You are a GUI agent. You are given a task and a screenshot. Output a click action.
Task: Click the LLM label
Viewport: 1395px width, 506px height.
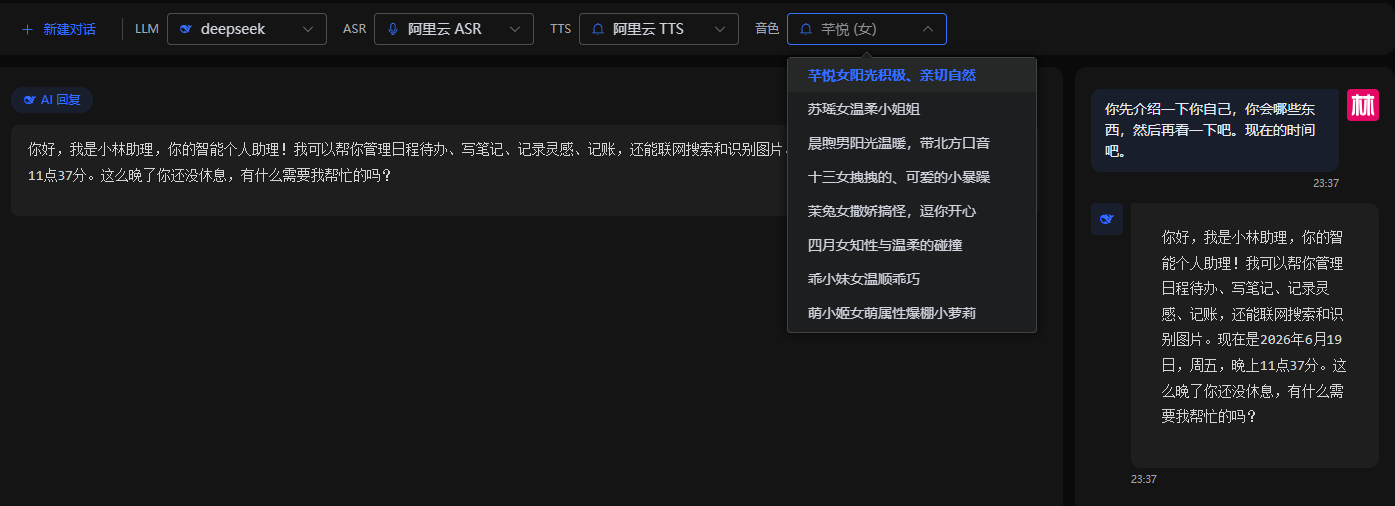point(147,29)
